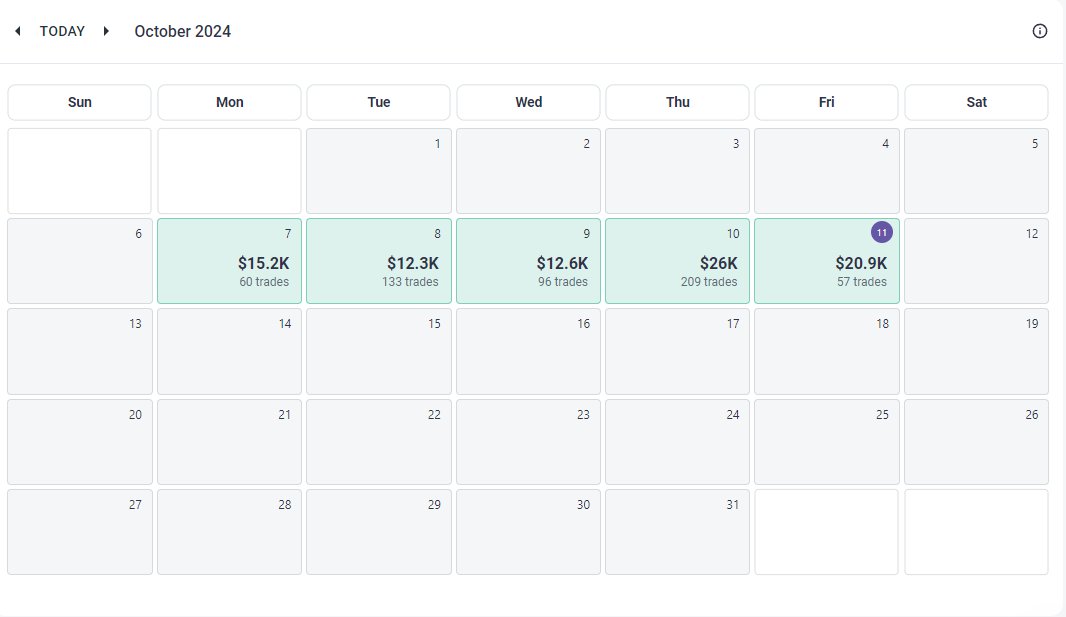Screen dimensions: 1066x617
Task: Pick the October 15 day cell
Action: 379,351
